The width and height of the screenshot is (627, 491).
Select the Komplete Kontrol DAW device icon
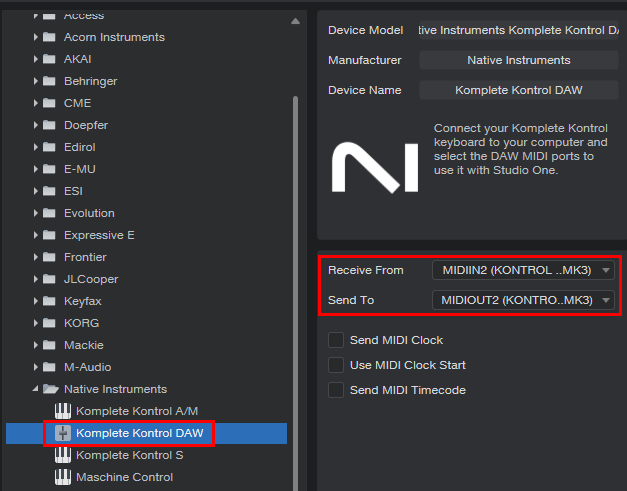tap(63, 433)
